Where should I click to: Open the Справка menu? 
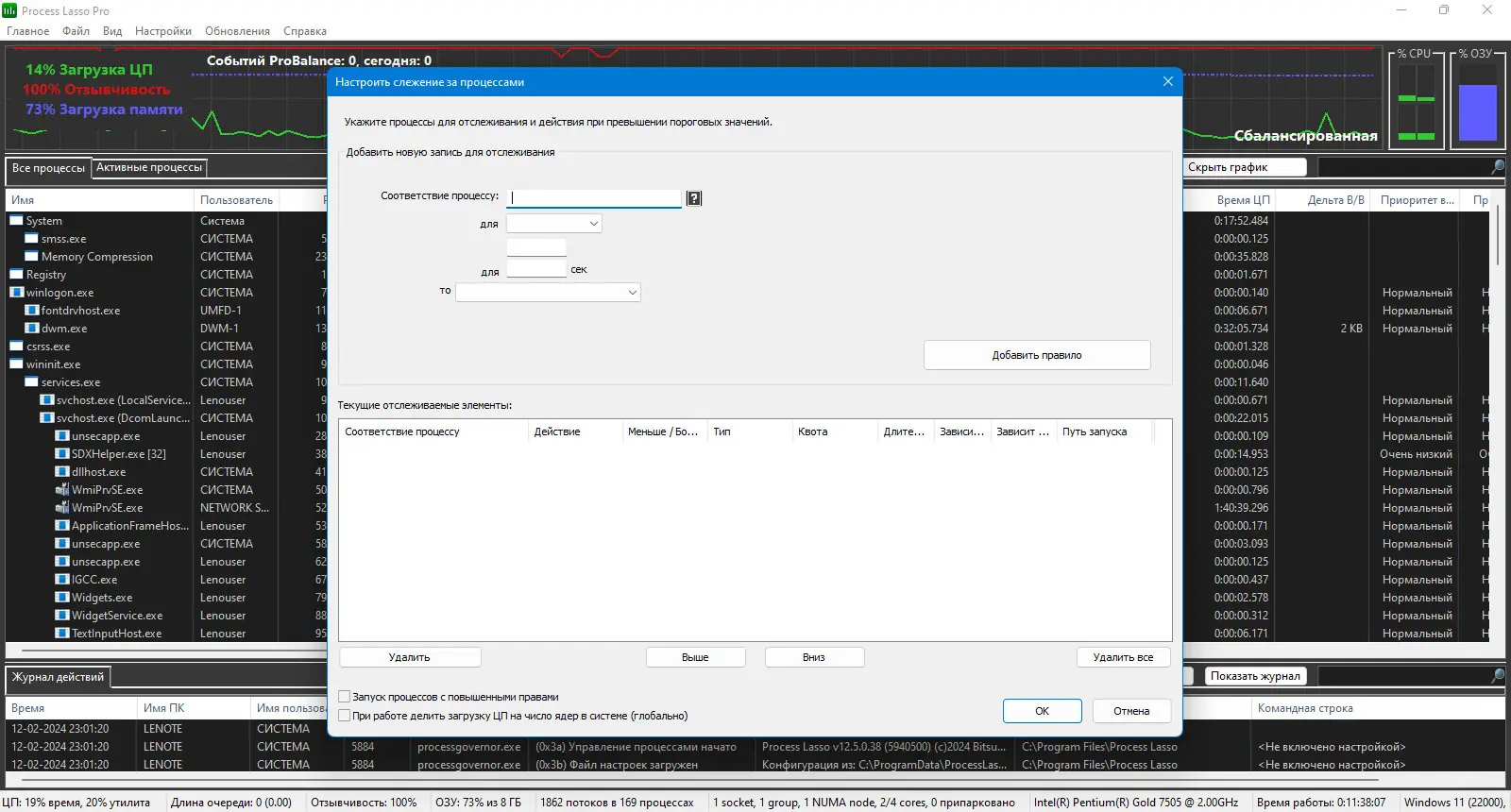305,31
